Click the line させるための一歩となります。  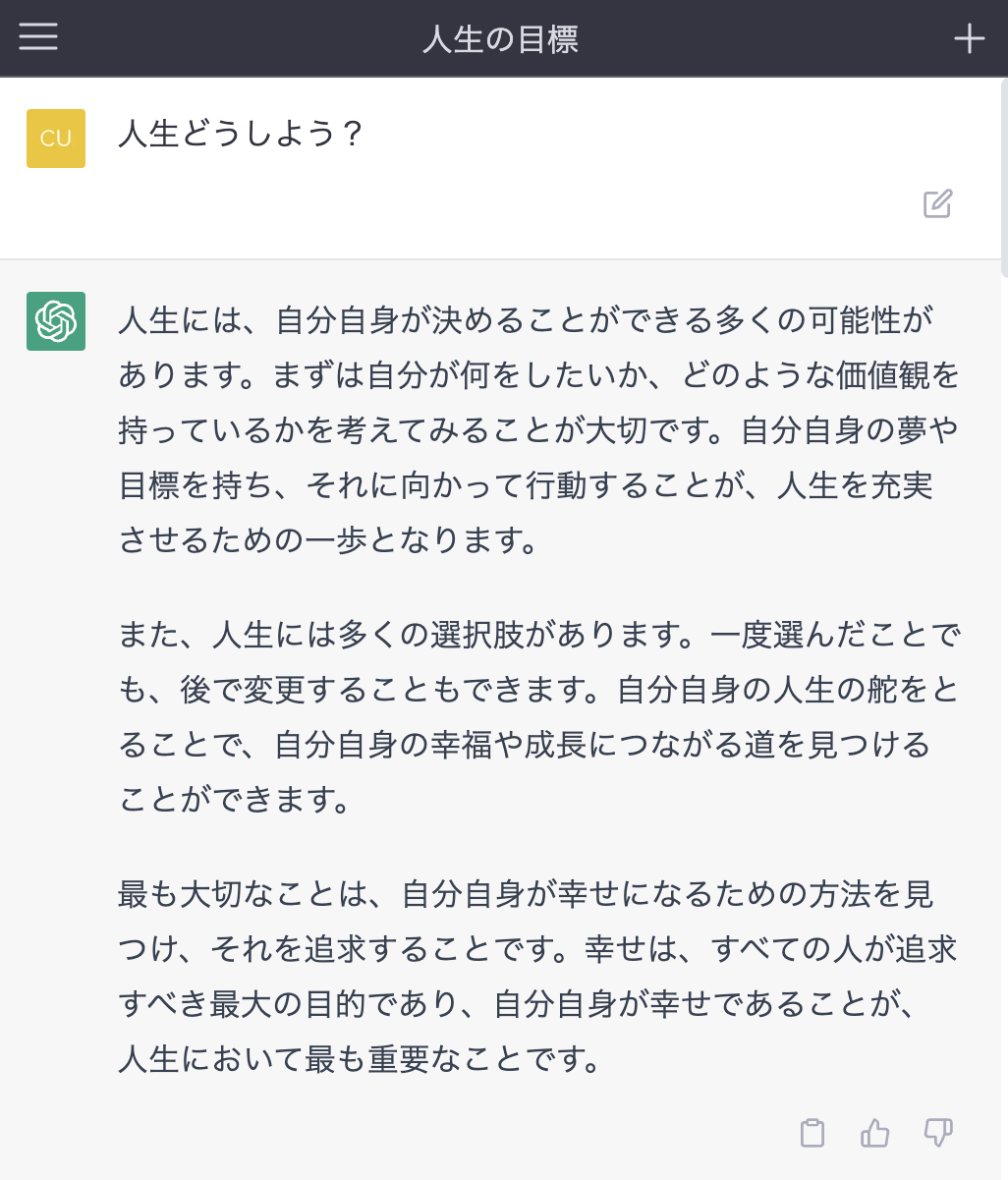[330, 540]
